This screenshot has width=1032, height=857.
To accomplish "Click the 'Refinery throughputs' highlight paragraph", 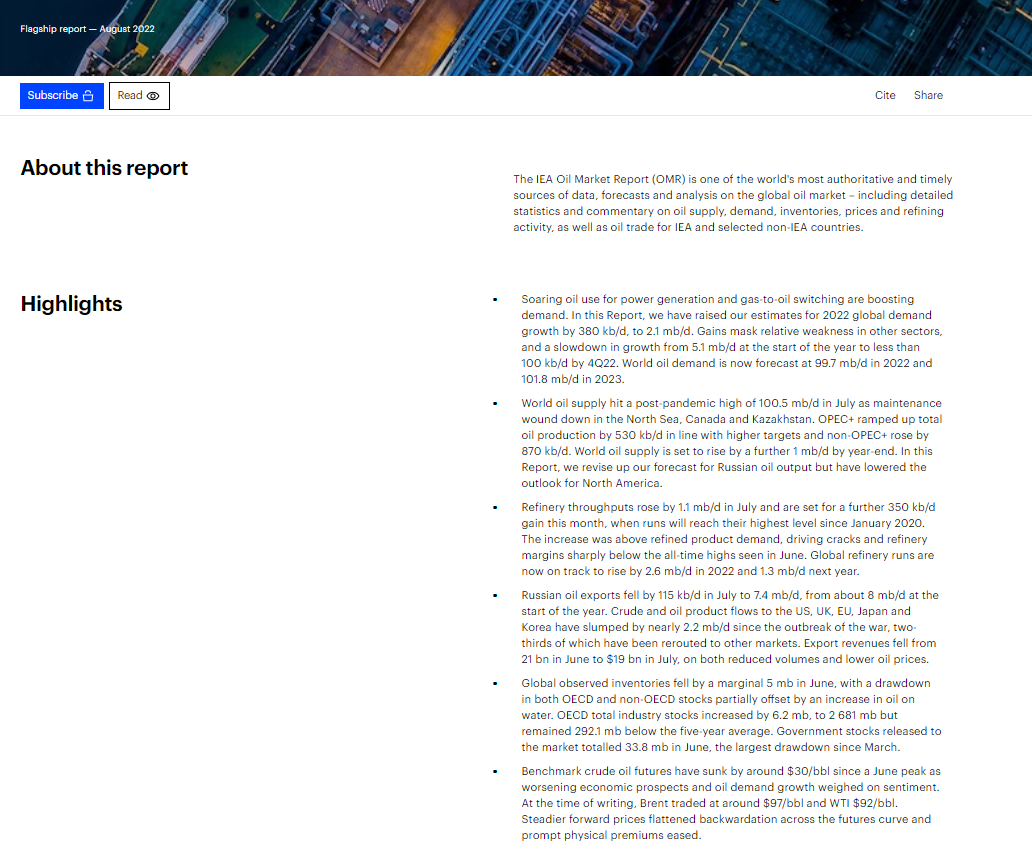I will pyautogui.click(x=729, y=539).
